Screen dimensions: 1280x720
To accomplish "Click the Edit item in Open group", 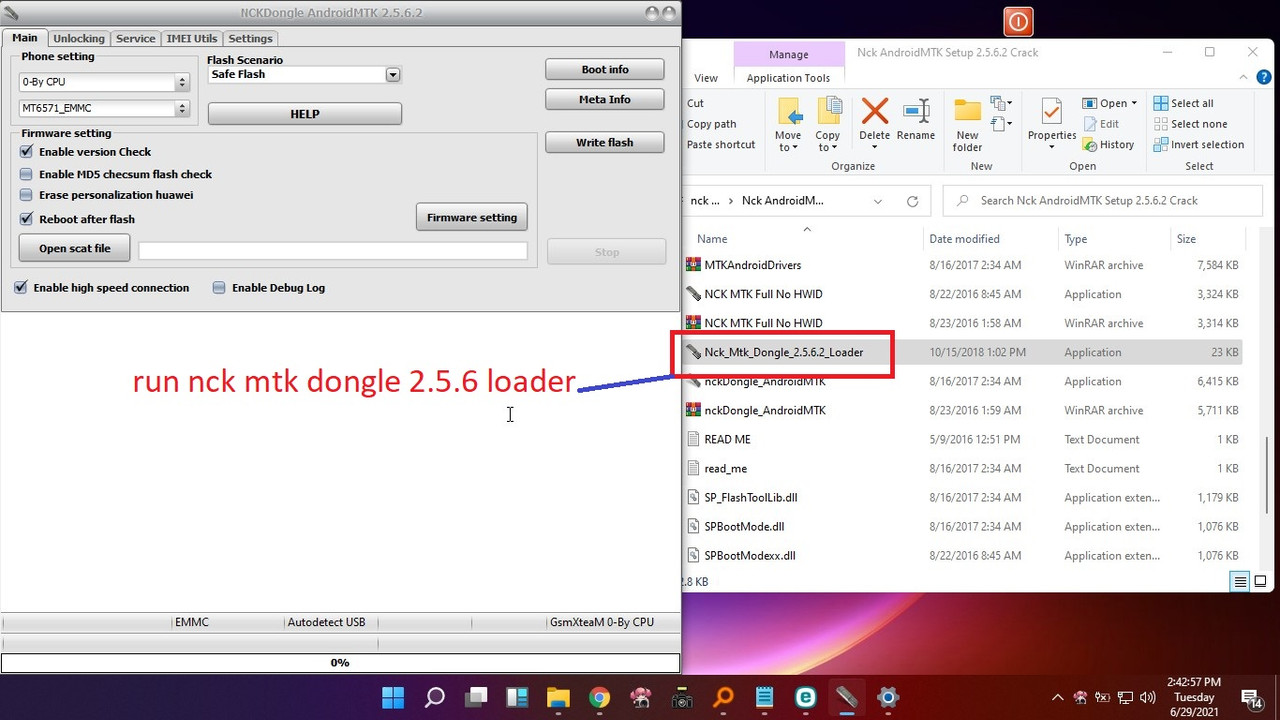I will click(1100, 124).
